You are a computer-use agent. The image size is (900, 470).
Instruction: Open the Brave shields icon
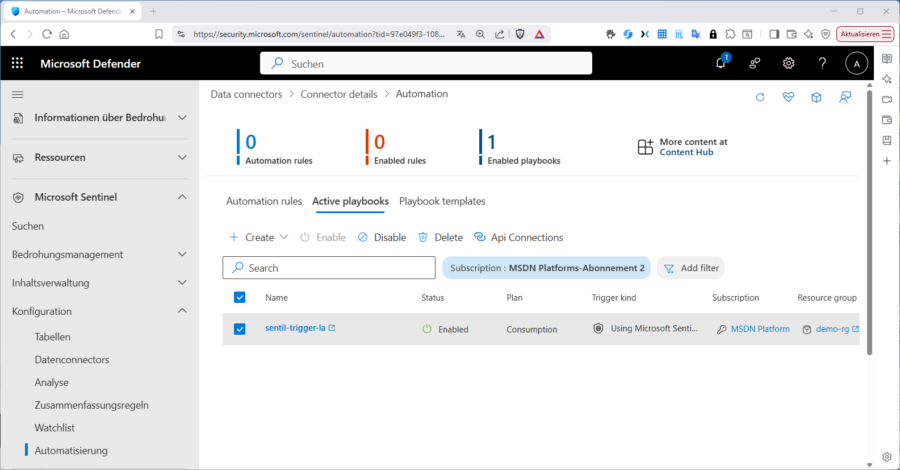pyautogui.click(x=520, y=34)
